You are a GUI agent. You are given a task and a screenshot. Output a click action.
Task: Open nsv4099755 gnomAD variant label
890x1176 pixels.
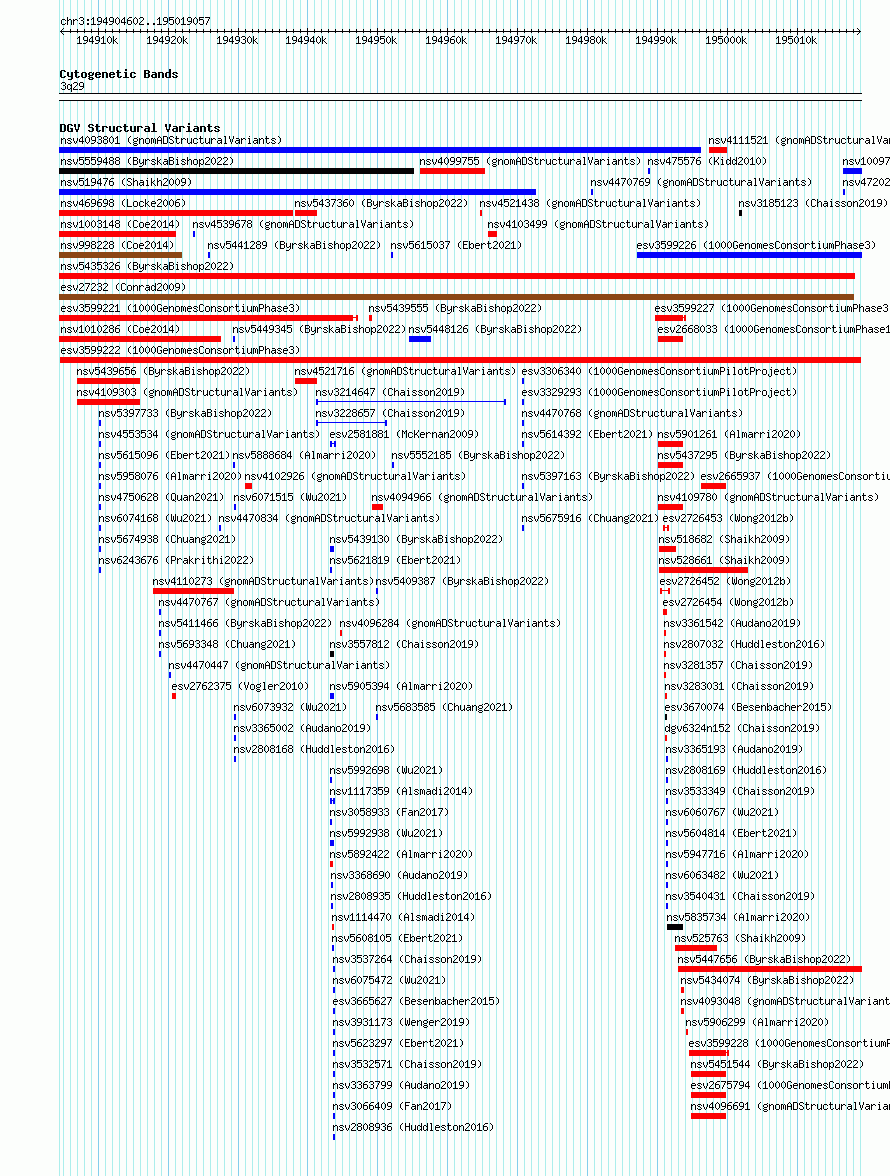coord(530,161)
